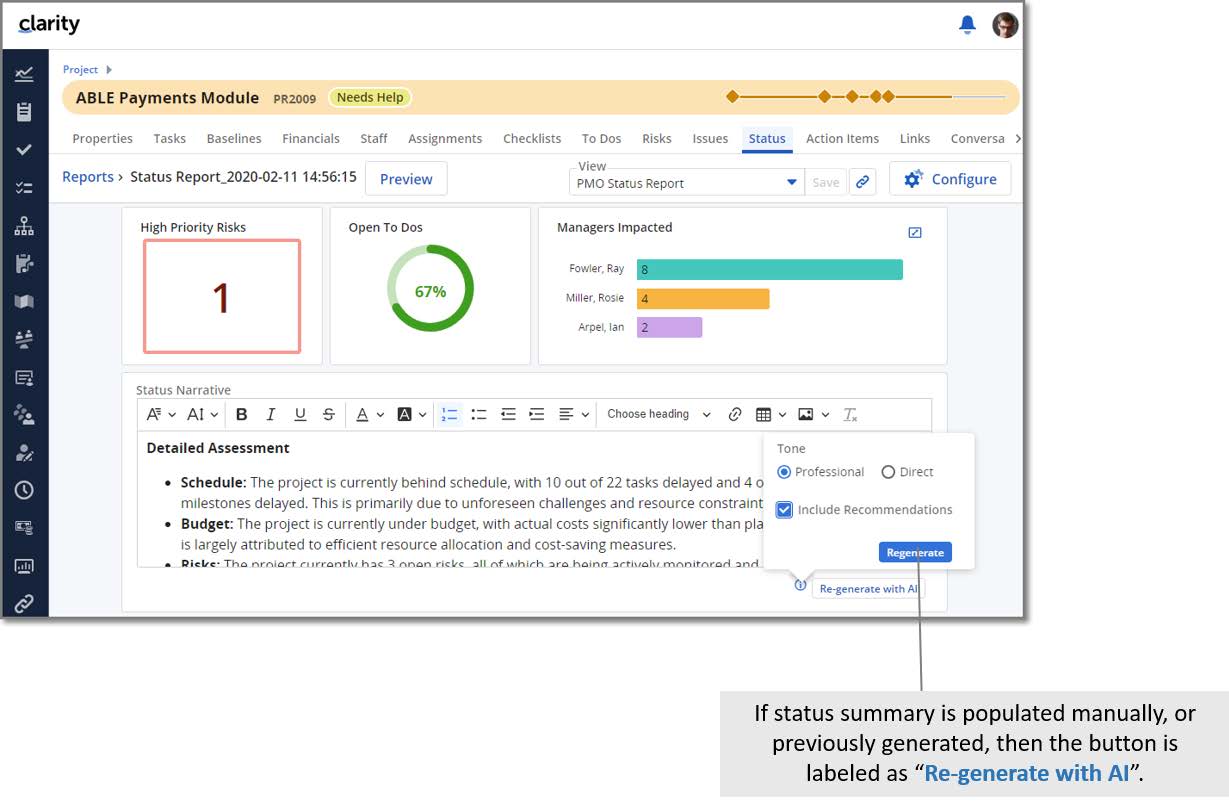Click Re-generate with AI
This screenshot has height=804, width=1229.
click(868, 589)
